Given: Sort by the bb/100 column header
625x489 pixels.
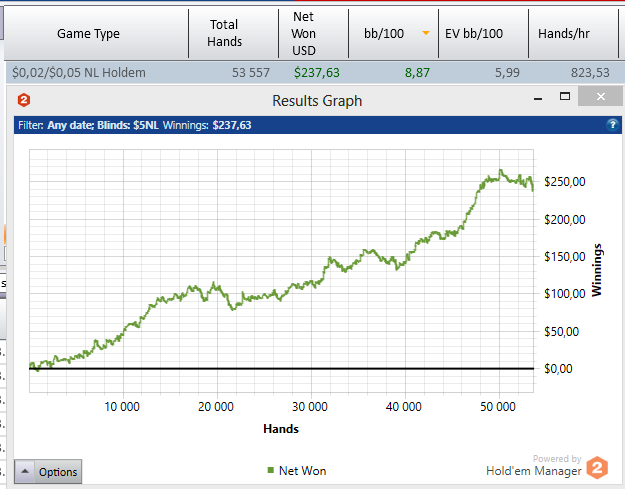Looking at the screenshot, I should pos(393,33).
